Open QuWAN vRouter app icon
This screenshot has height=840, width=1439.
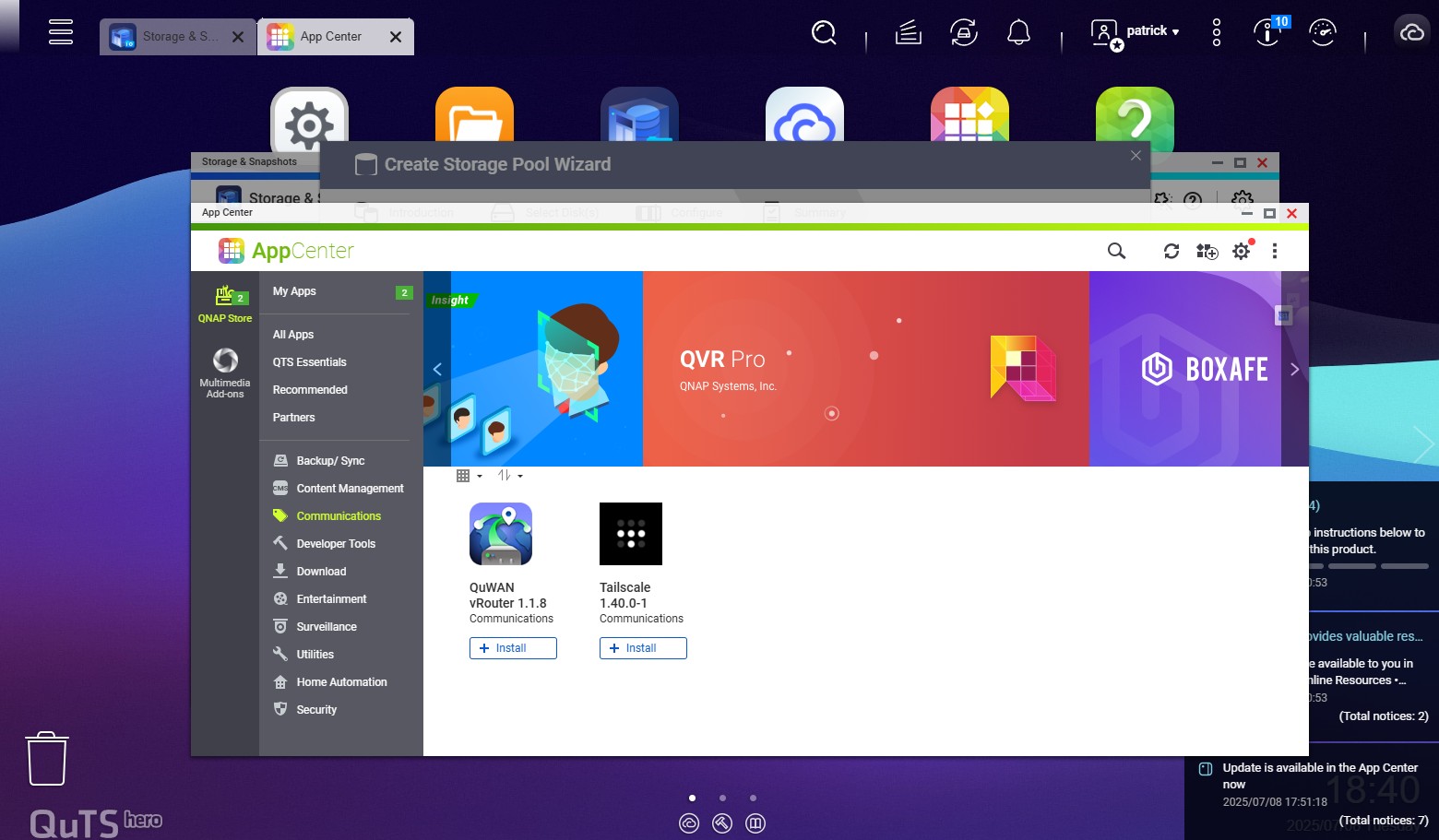point(501,534)
